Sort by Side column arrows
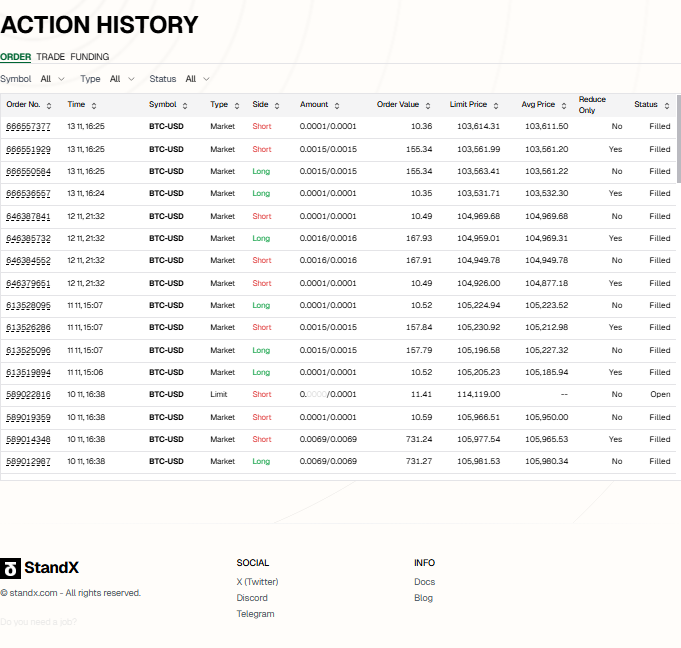The image size is (681, 648). point(277,106)
